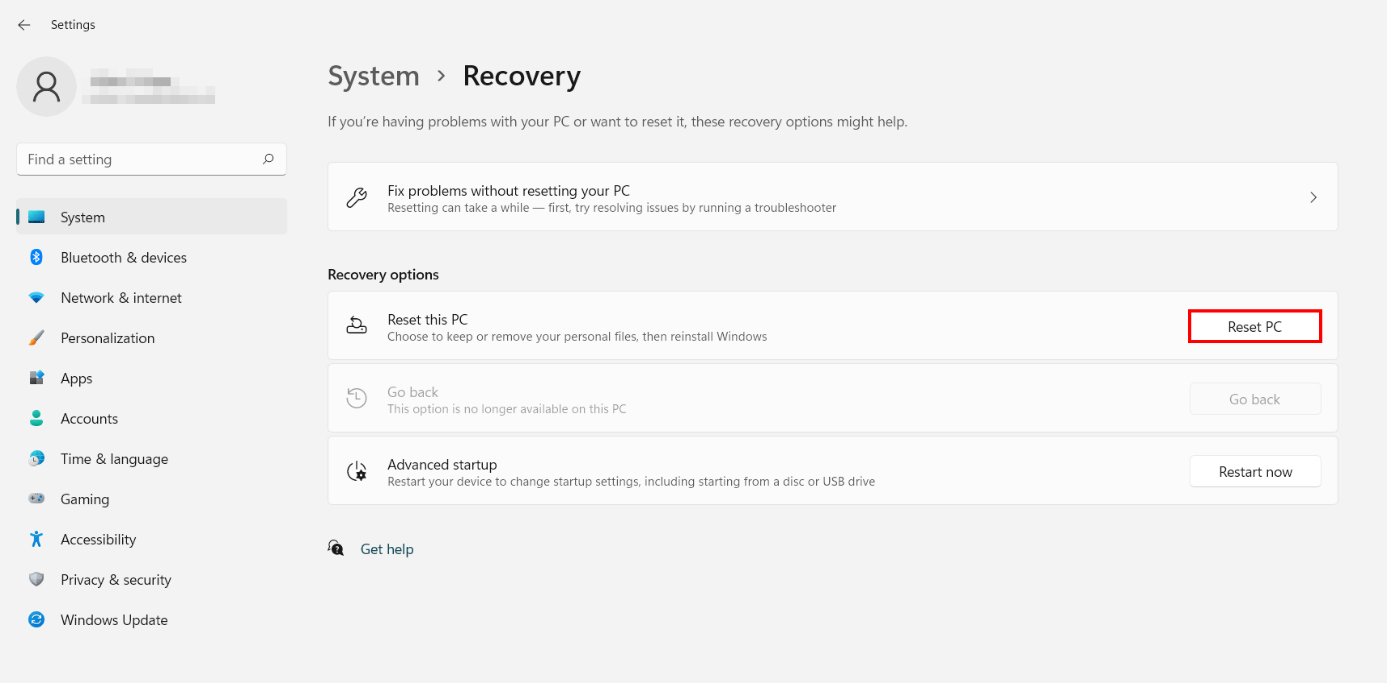Open the Get help link
The width and height of the screenshot is (1387, 683).
click(x=387, y=549)
